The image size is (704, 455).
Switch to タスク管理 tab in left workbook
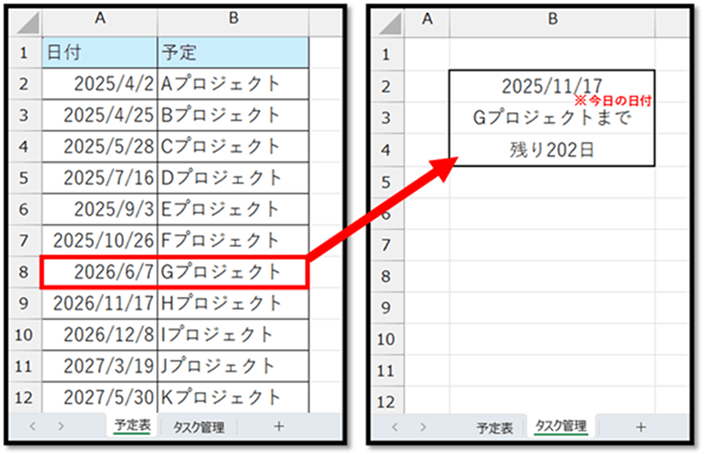click(x=198, y=427)
